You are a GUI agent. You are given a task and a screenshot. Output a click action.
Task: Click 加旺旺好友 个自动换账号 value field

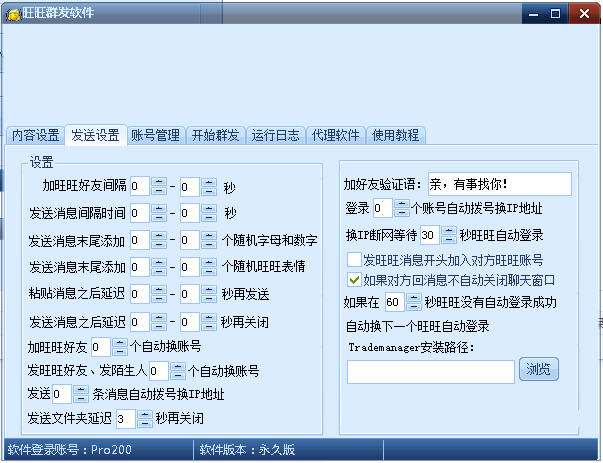[x=101, y=347]
